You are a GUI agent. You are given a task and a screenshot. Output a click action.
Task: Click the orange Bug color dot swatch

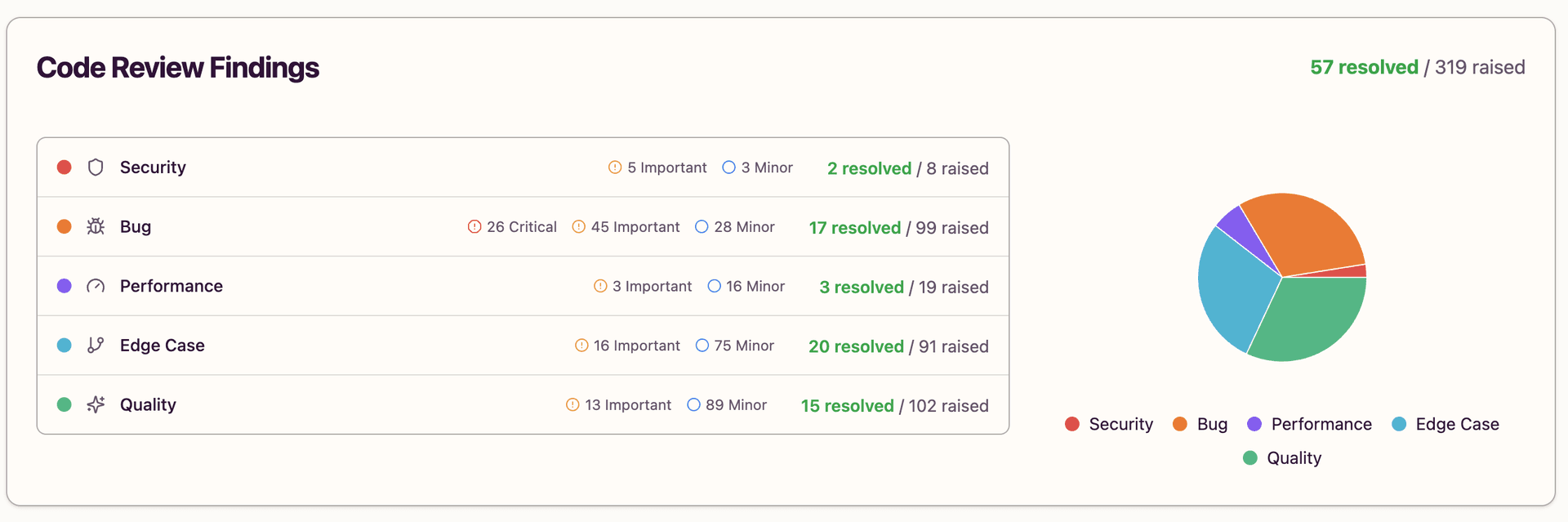coord(64,226)
